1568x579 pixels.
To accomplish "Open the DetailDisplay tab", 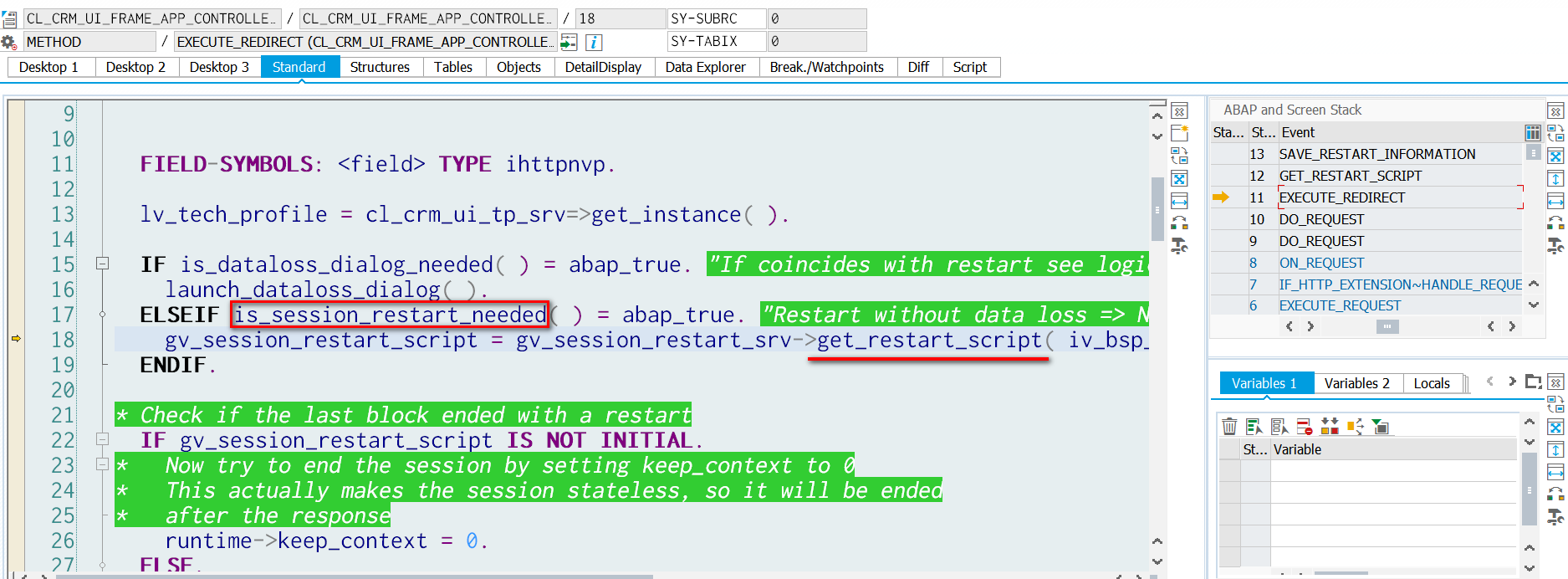I will [603, 67].
